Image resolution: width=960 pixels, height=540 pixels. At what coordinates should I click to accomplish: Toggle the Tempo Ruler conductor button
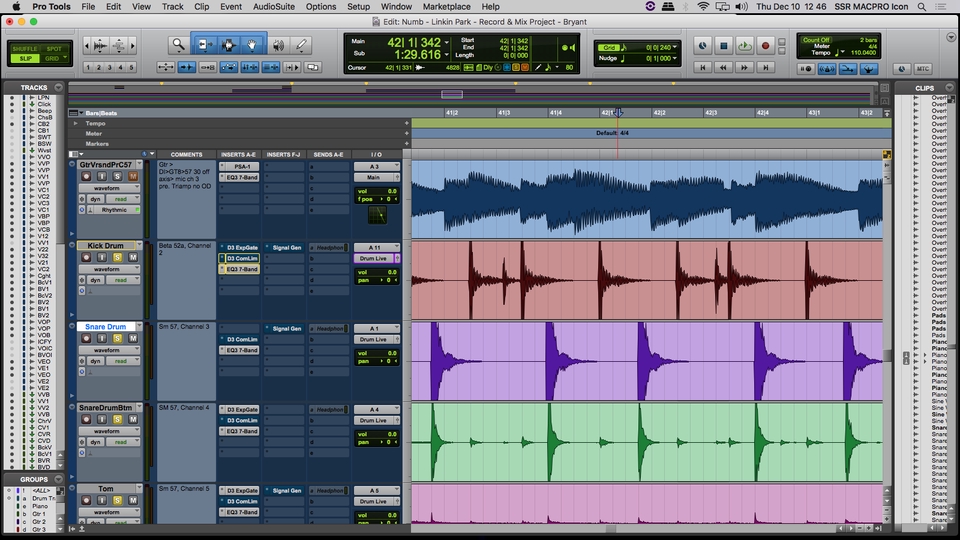tap(869, 69)
